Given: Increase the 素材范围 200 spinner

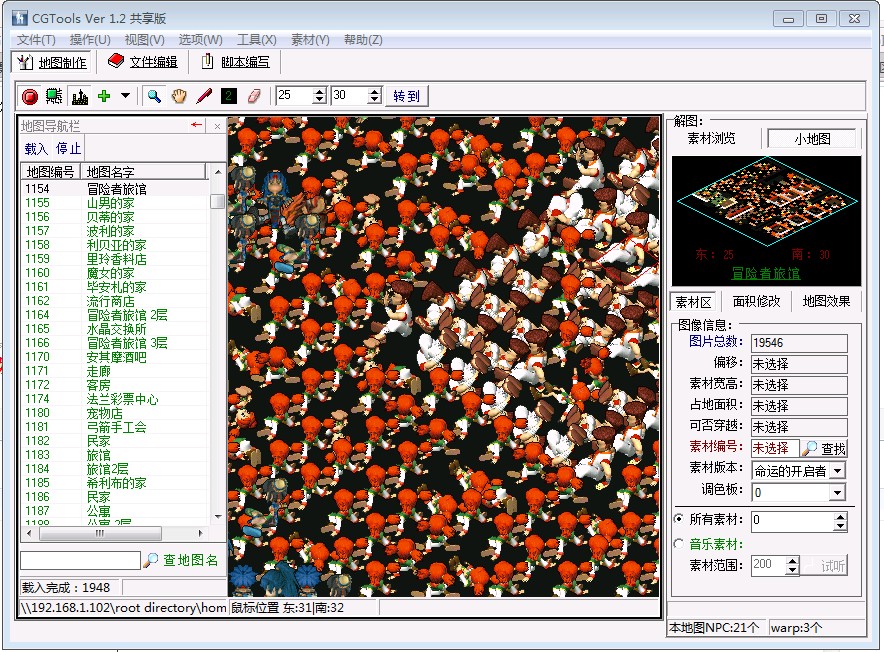Looking at the screenshot, I should (x=792, y=561).
